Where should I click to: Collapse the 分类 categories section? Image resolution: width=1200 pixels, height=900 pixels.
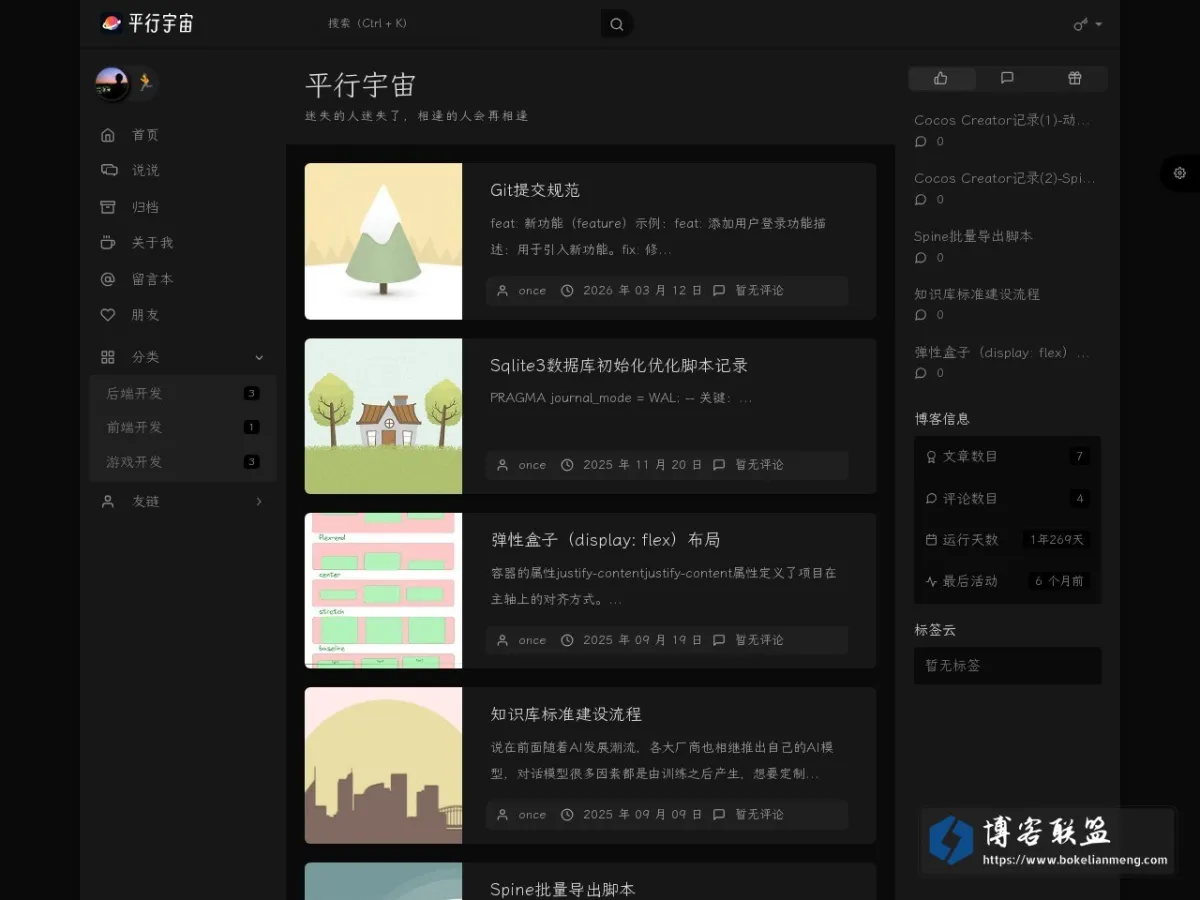pyautogui.click(x=181, y=357)
